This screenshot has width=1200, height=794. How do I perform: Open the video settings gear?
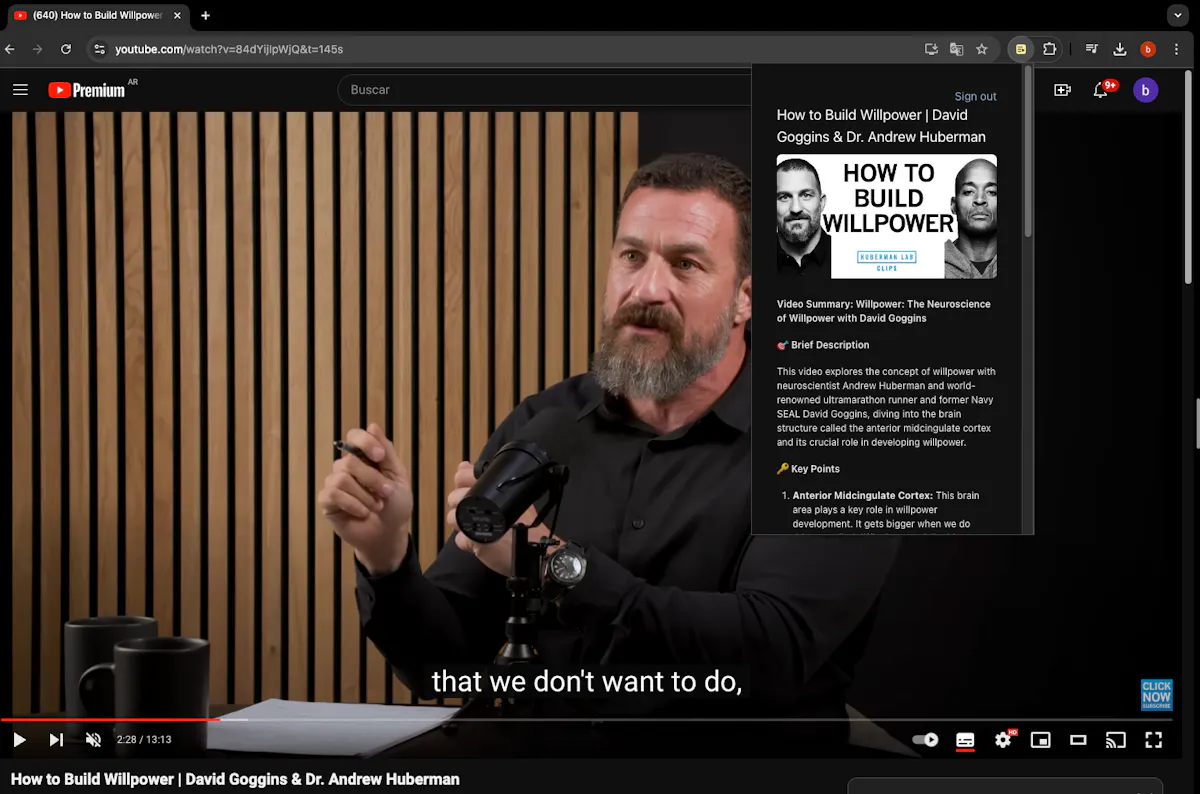click(x=1003, y=740)
